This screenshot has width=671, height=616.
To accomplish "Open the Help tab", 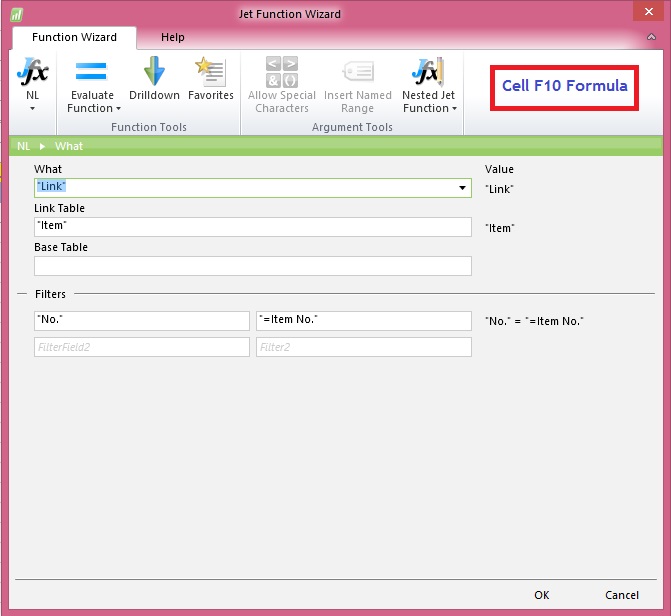I will (173, 37).
